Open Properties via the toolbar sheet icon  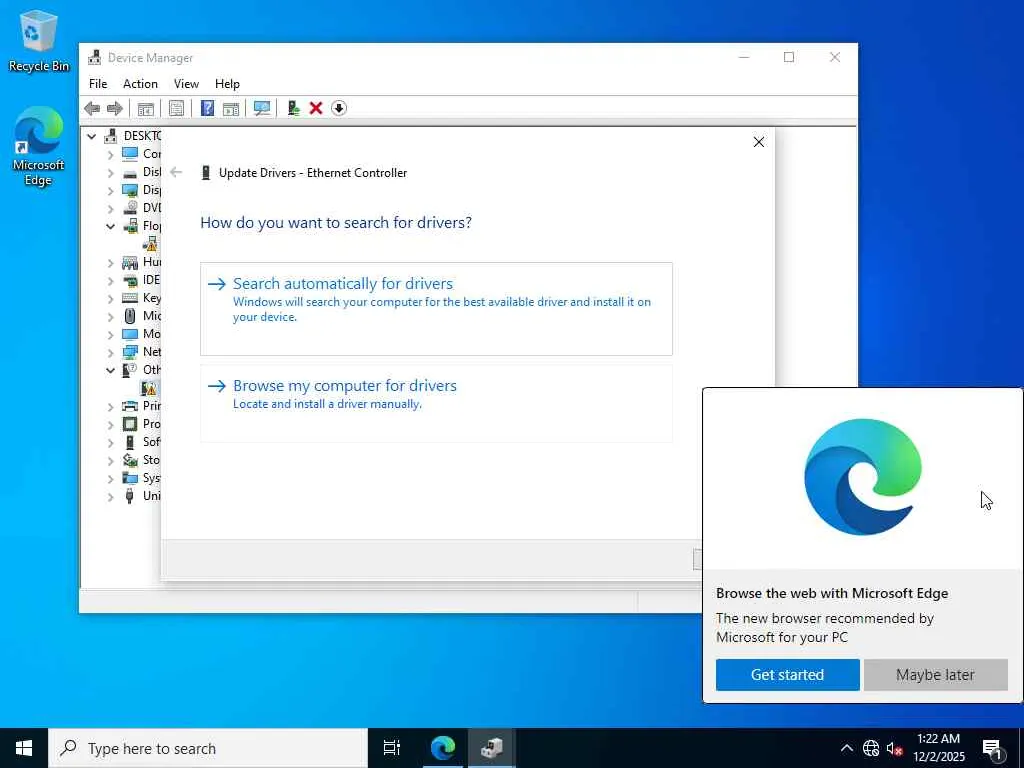[x=176, y=108]
